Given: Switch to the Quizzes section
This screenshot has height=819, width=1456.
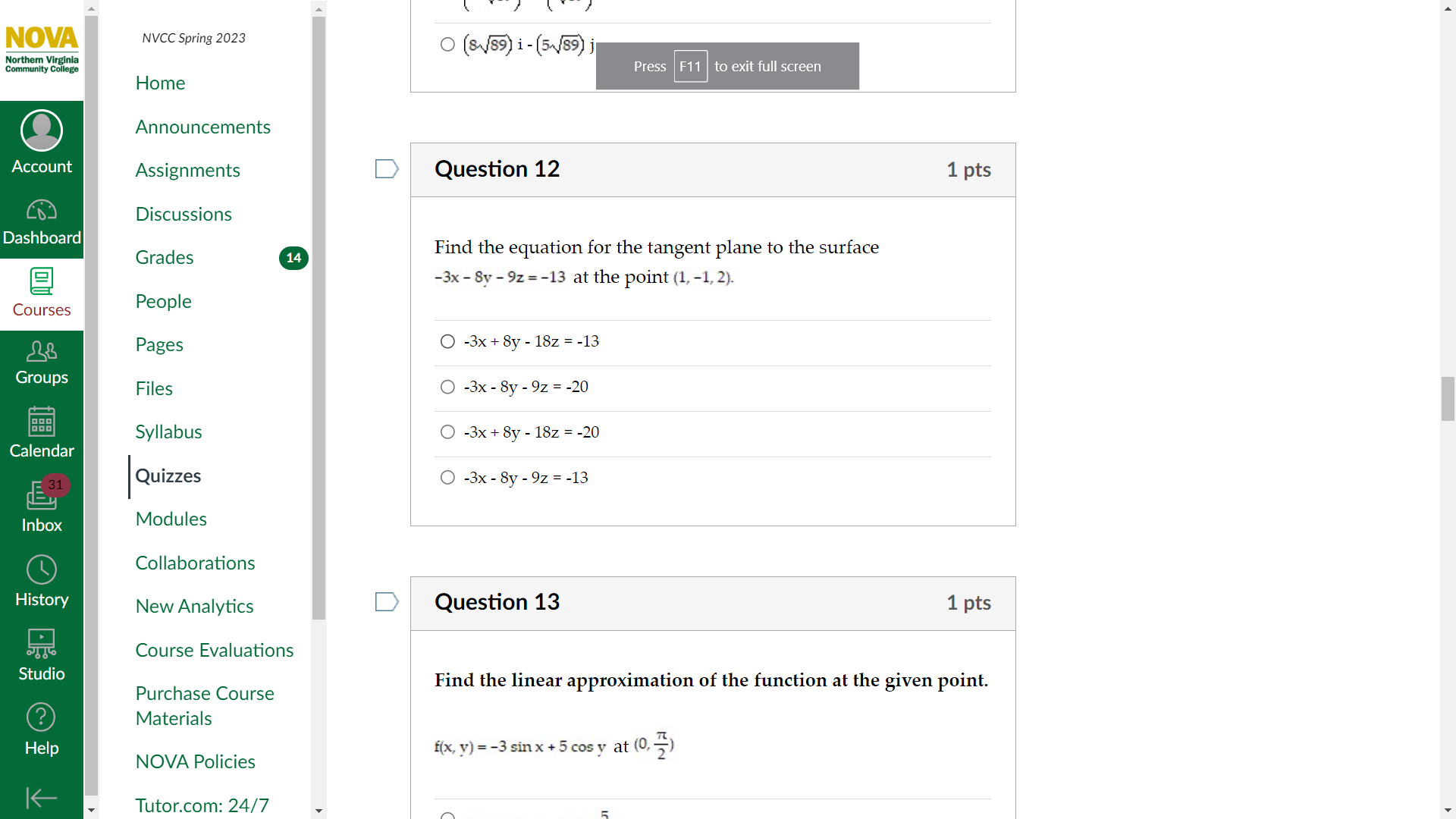Looking at the screenshot, I should tap(168, 475).
